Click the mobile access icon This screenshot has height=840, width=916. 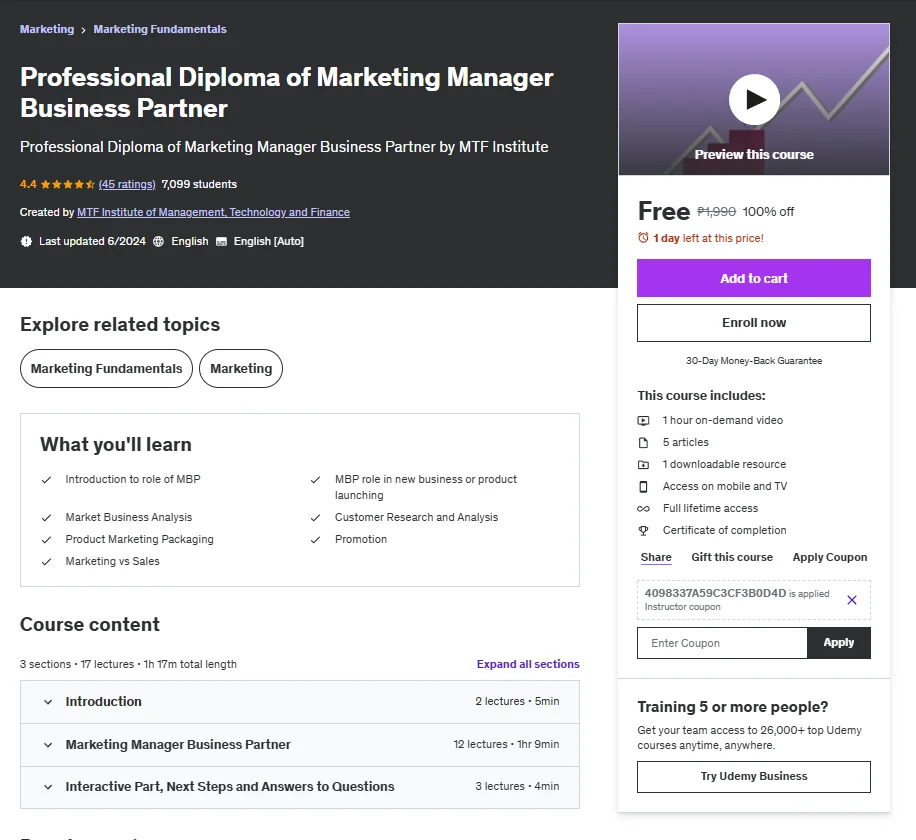coord(643,487)
